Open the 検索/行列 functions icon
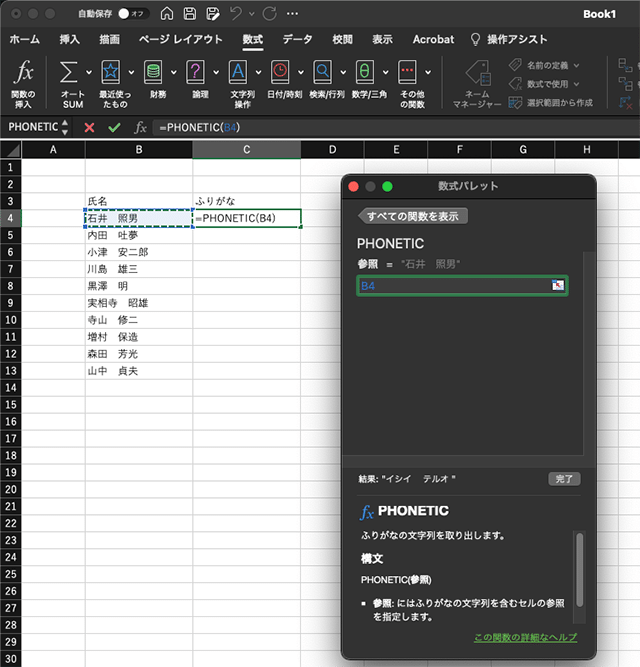The height and width of the screenshot is (667, 640). tap(323, 73)
